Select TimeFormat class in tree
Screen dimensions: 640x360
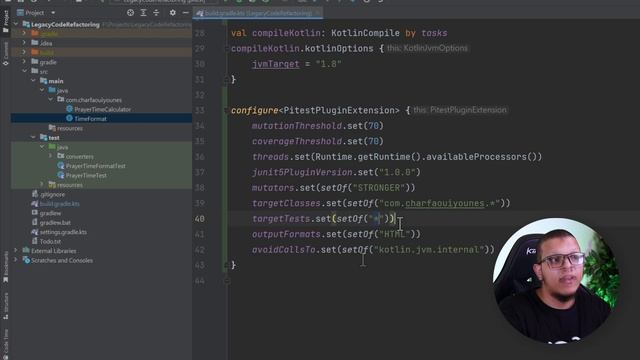click(x=90, y=119)
